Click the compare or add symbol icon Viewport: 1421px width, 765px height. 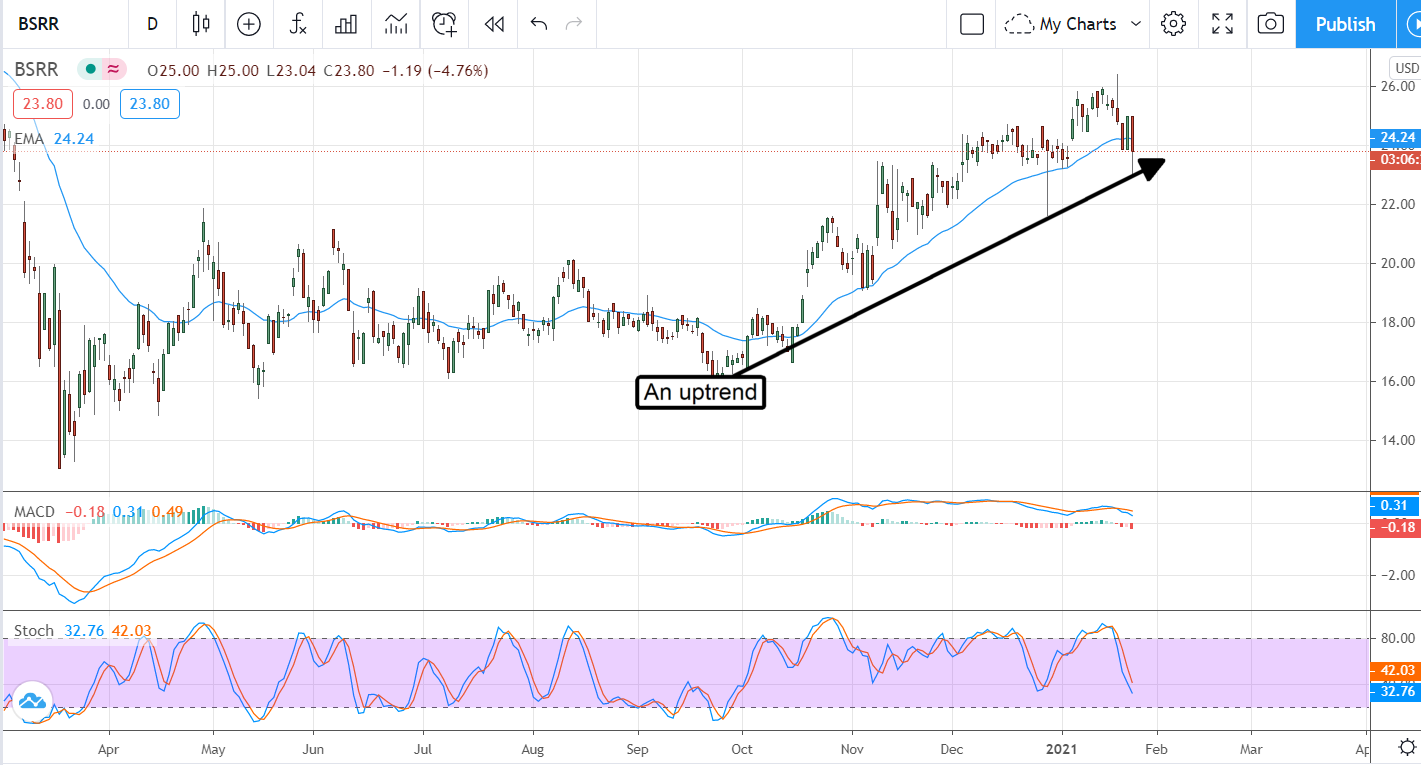pos(248,24)
